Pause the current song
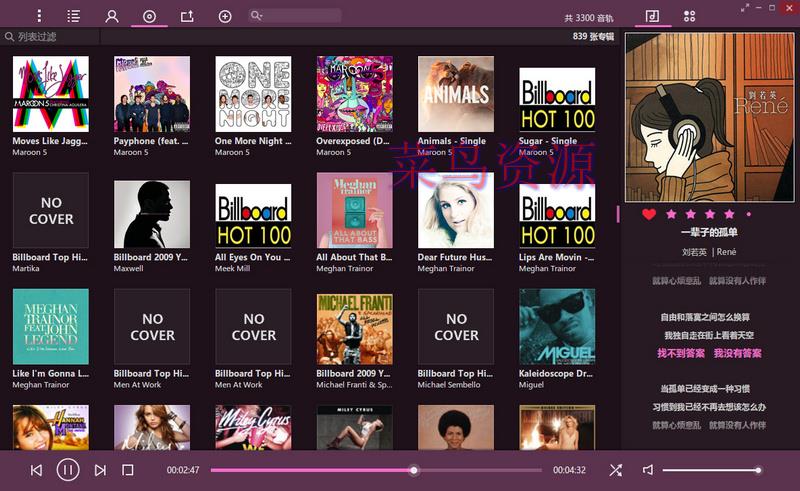 pyautogui.click(x=68, y=470)
